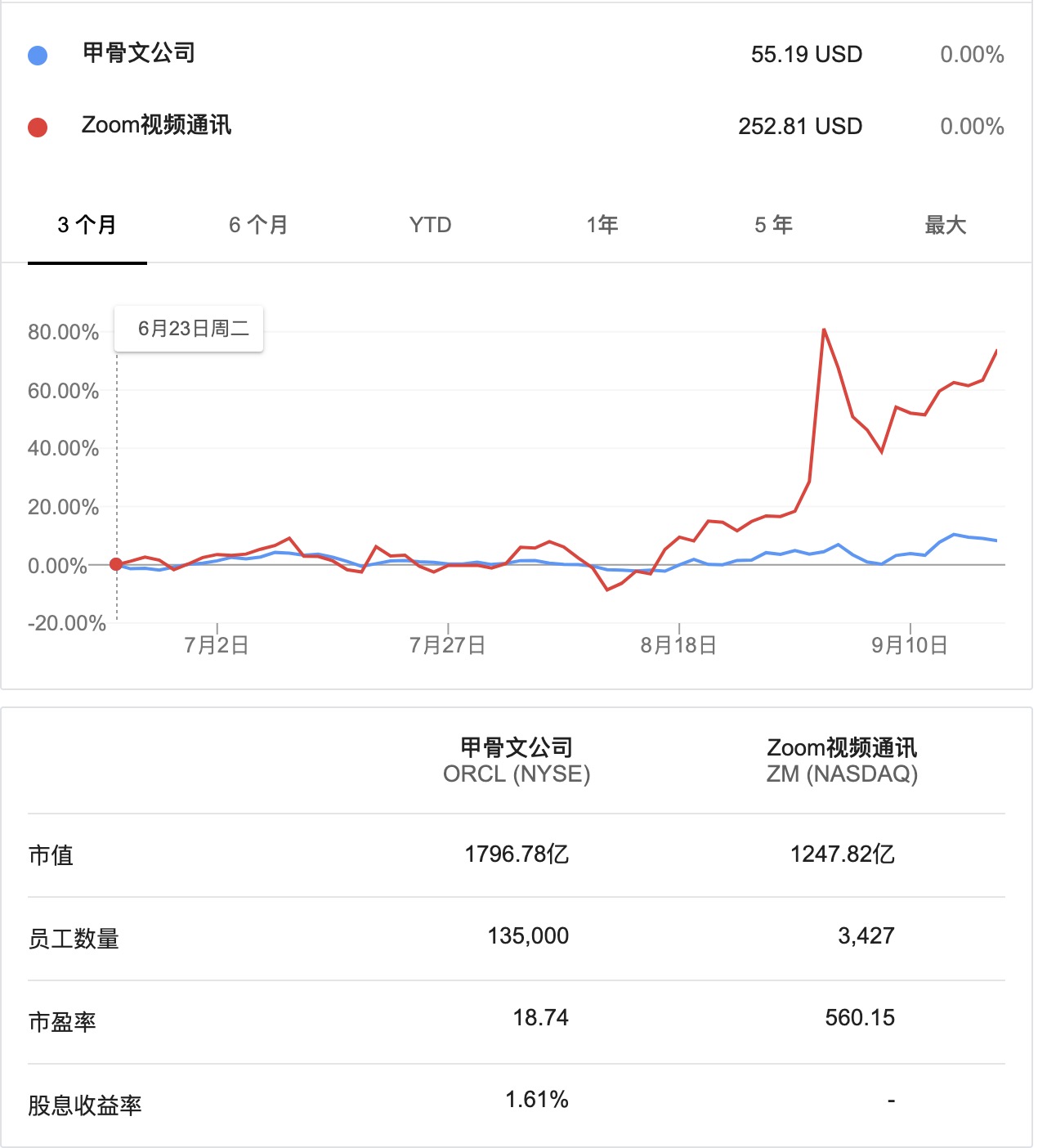
Task: Click the Zoom视频通讯 legend name
Action: tap(157, 125)
